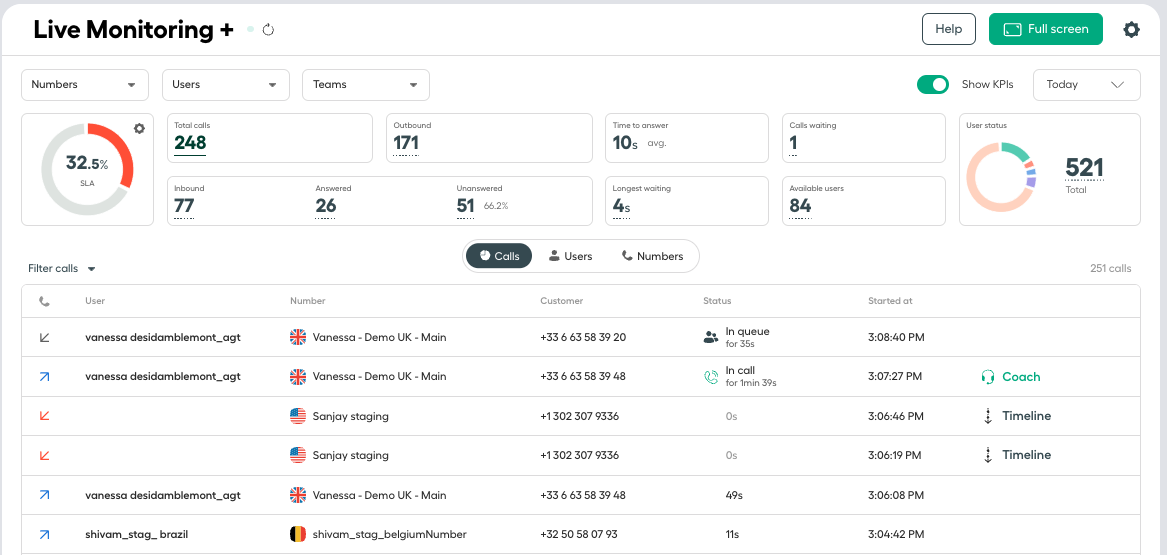The image size is (1167, 555).
Task: Toggle the Show KPIs switch off
Action: [x=933, y=84]
